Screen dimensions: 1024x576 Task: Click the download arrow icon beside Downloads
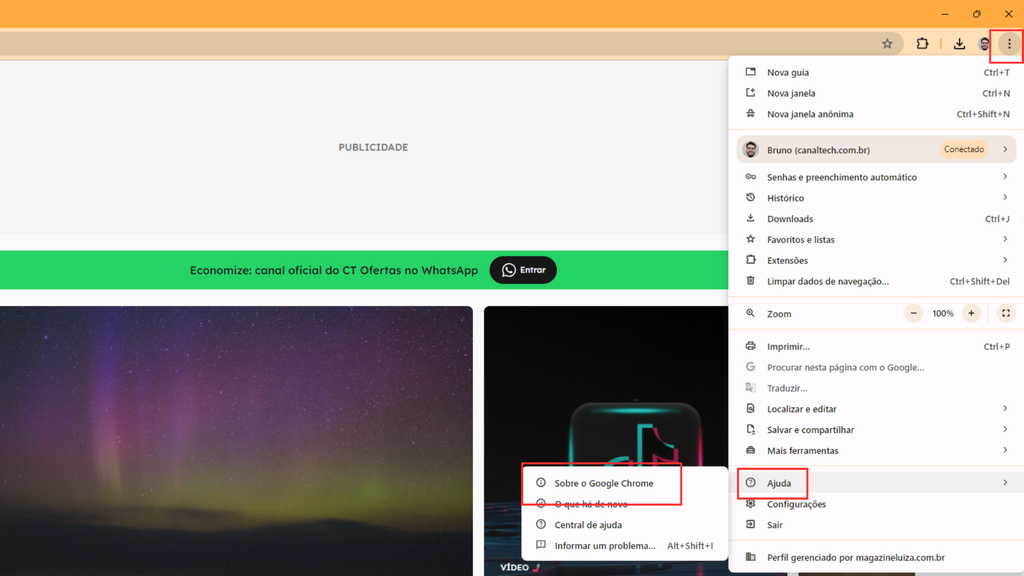point(750,218)
